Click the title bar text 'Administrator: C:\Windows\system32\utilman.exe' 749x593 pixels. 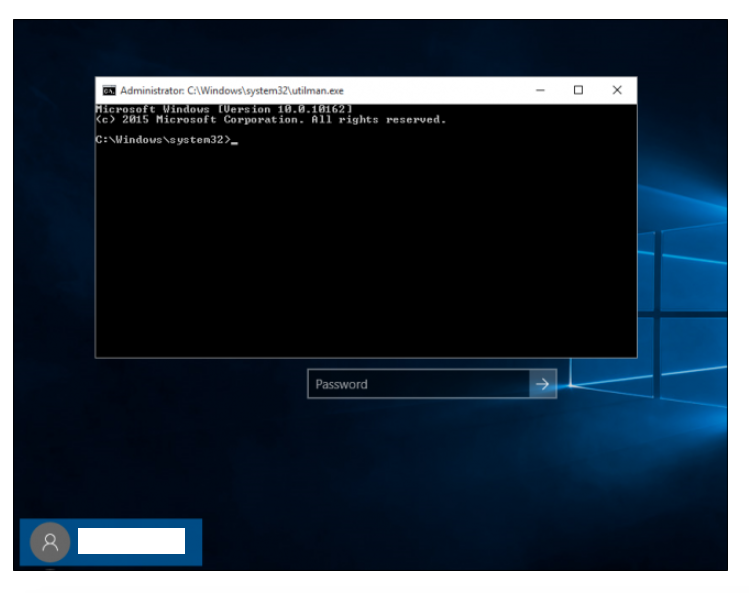pos(232,90)
